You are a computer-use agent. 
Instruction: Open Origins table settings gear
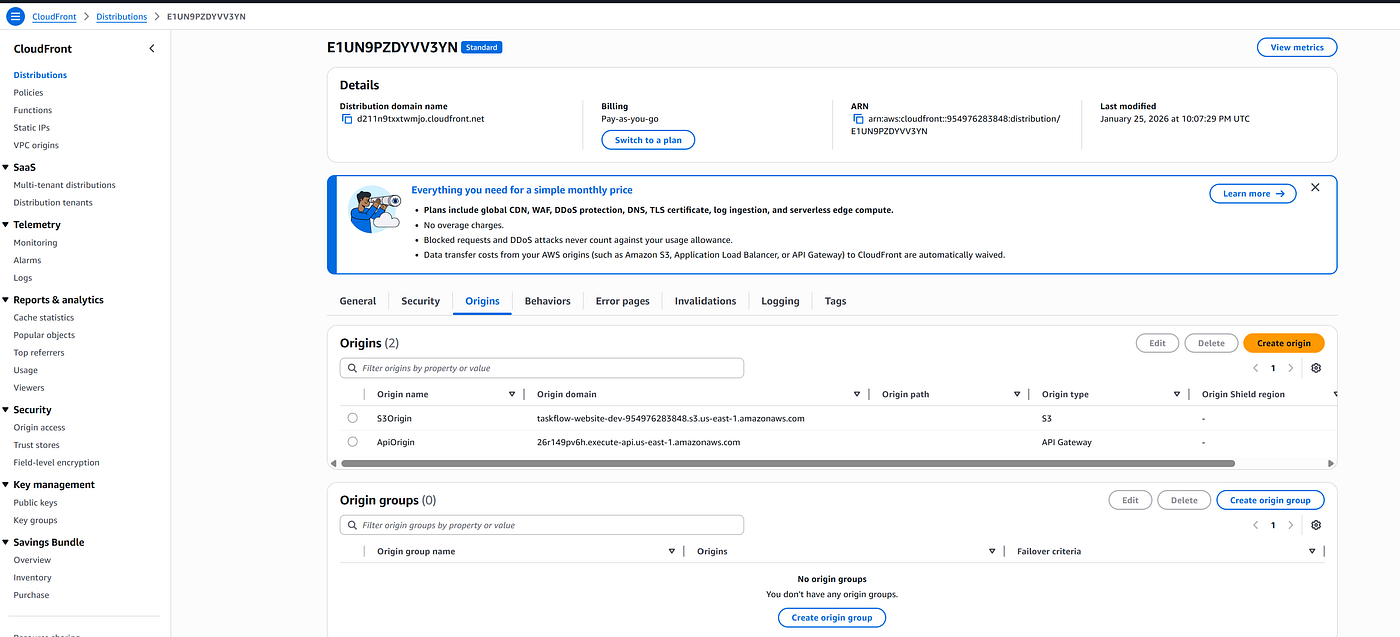pos(1316,368)
